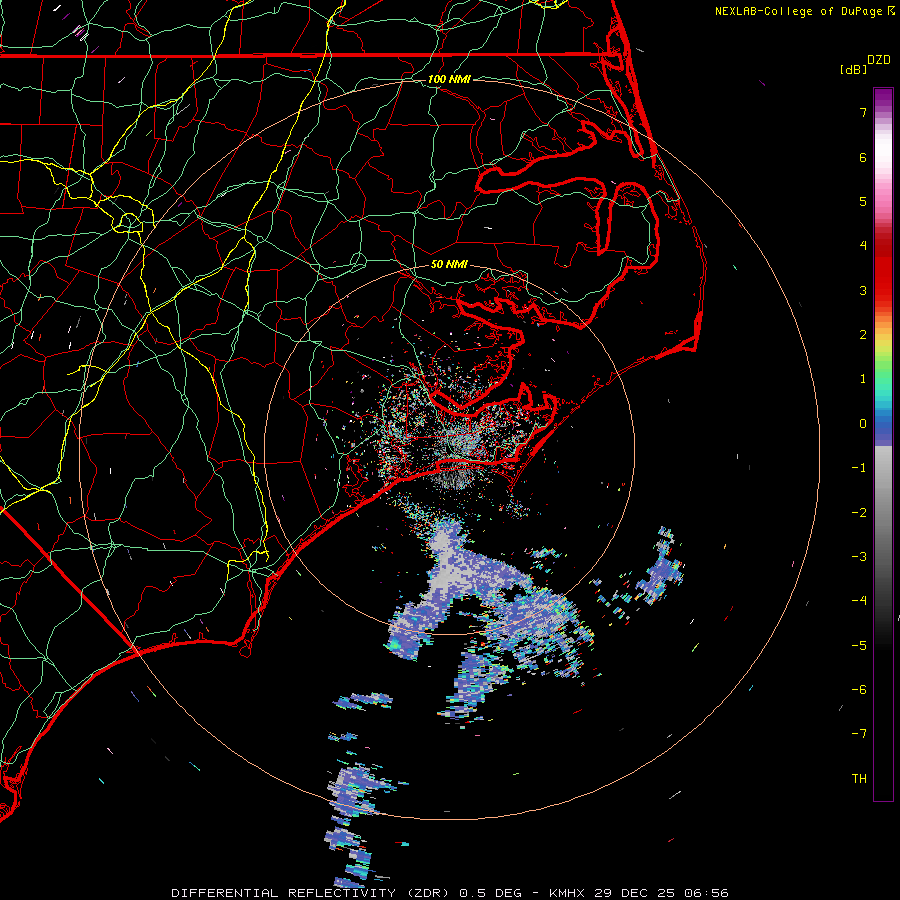Select the -4 tick label on dB scale
Image resolution: width=900 pixels, height=900 pixels.
coord(859,601)
